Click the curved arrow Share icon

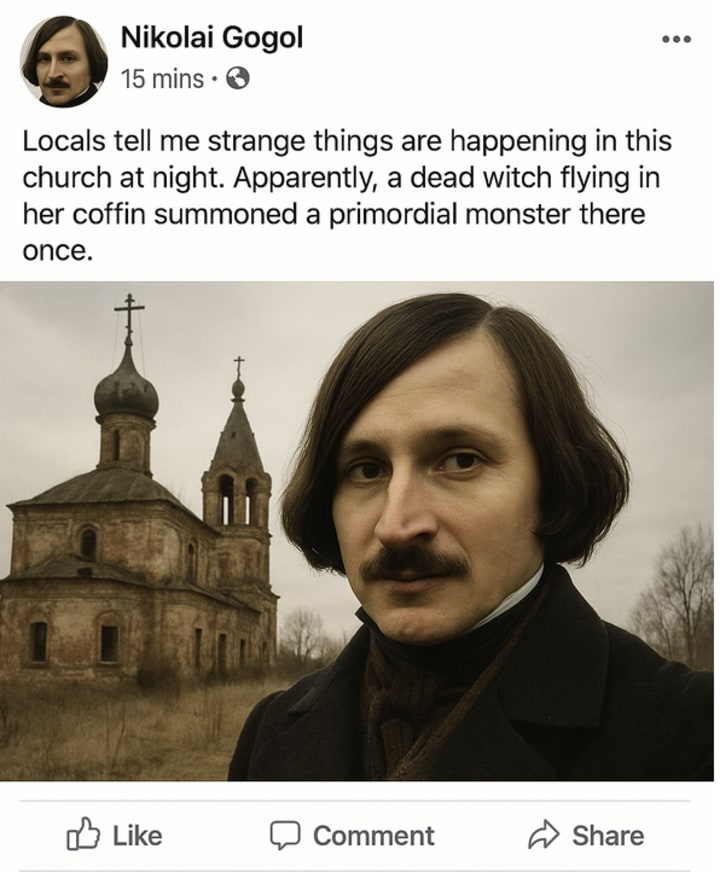pos(543,834)
